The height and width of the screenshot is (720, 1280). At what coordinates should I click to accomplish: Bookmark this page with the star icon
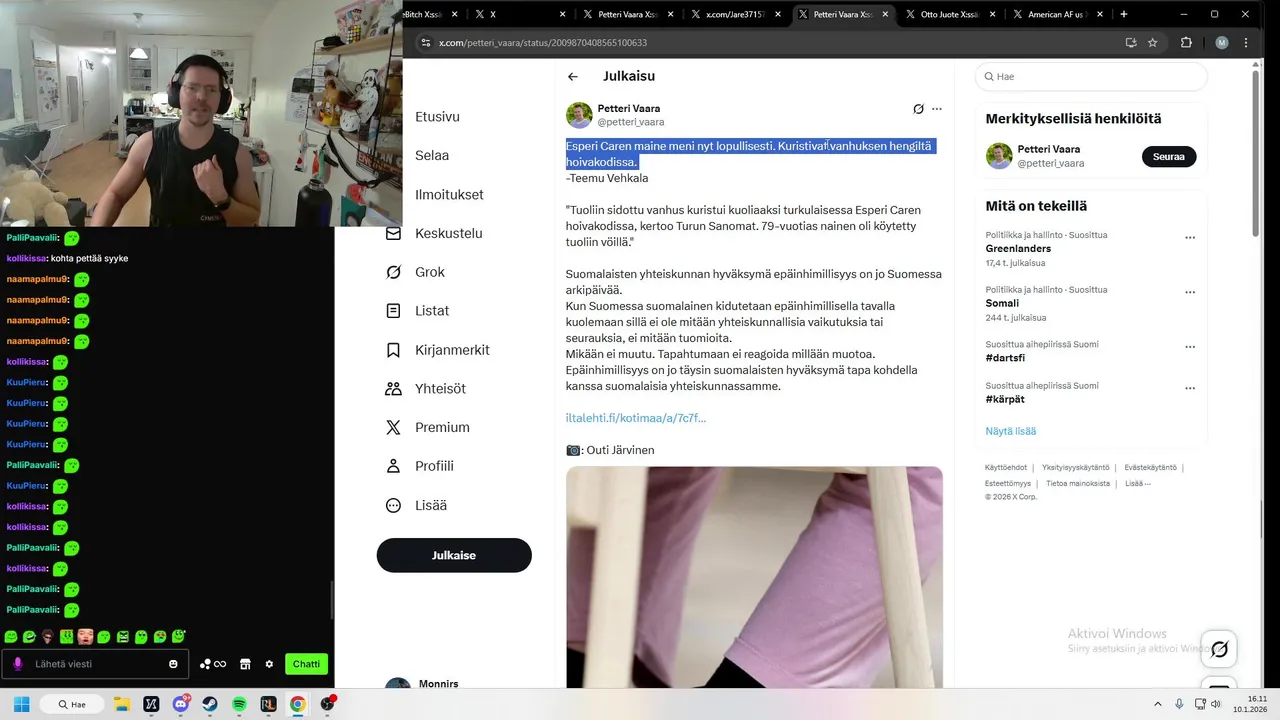[1152, 43]
